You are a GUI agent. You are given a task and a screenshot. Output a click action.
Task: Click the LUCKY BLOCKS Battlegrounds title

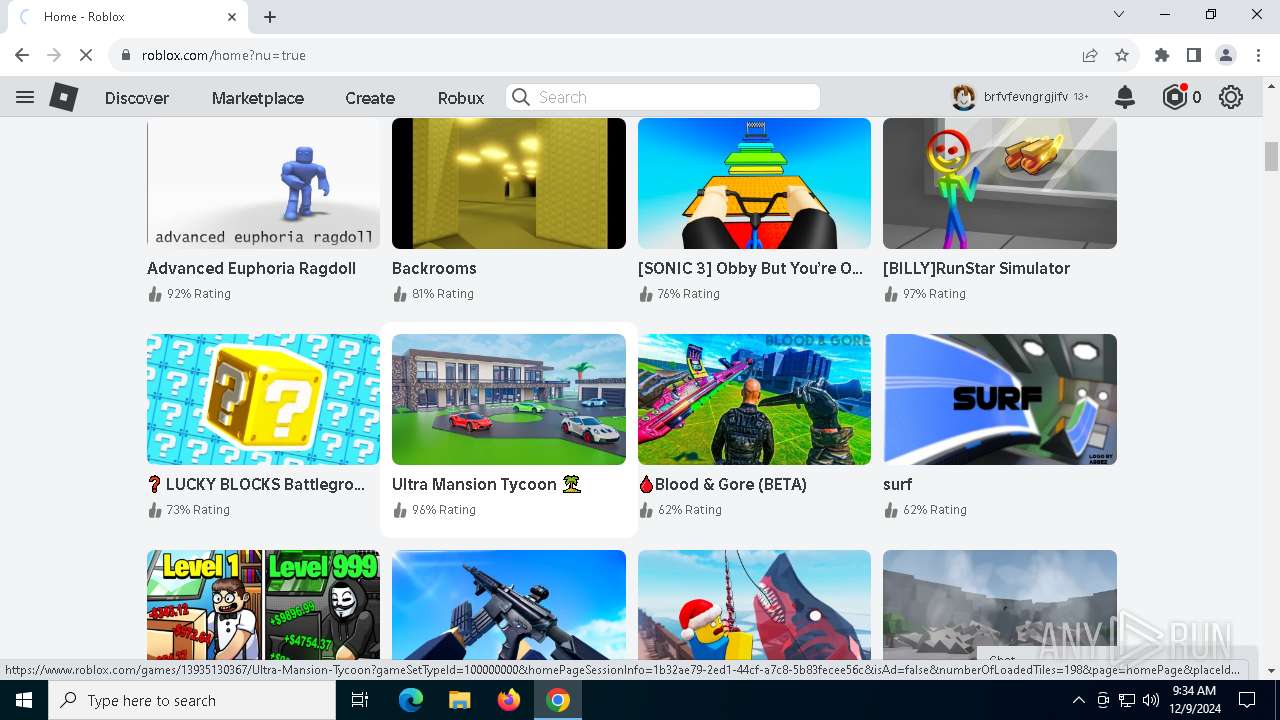[256, 484]
